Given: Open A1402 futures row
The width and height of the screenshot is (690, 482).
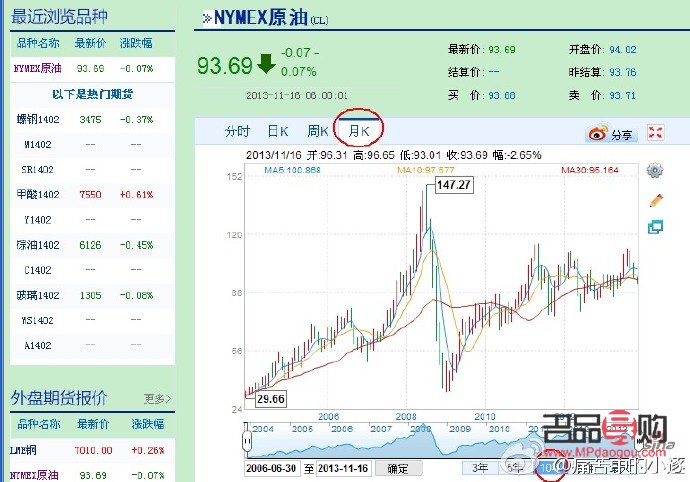Looking at the screenshot, I should pos(92,346).
